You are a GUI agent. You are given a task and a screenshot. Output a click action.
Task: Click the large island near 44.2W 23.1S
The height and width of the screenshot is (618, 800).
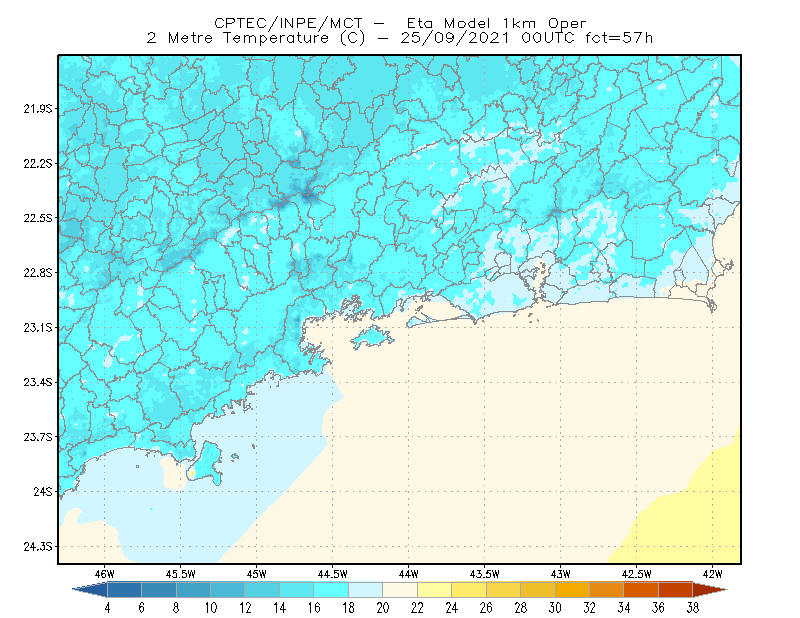pos(371,337)
